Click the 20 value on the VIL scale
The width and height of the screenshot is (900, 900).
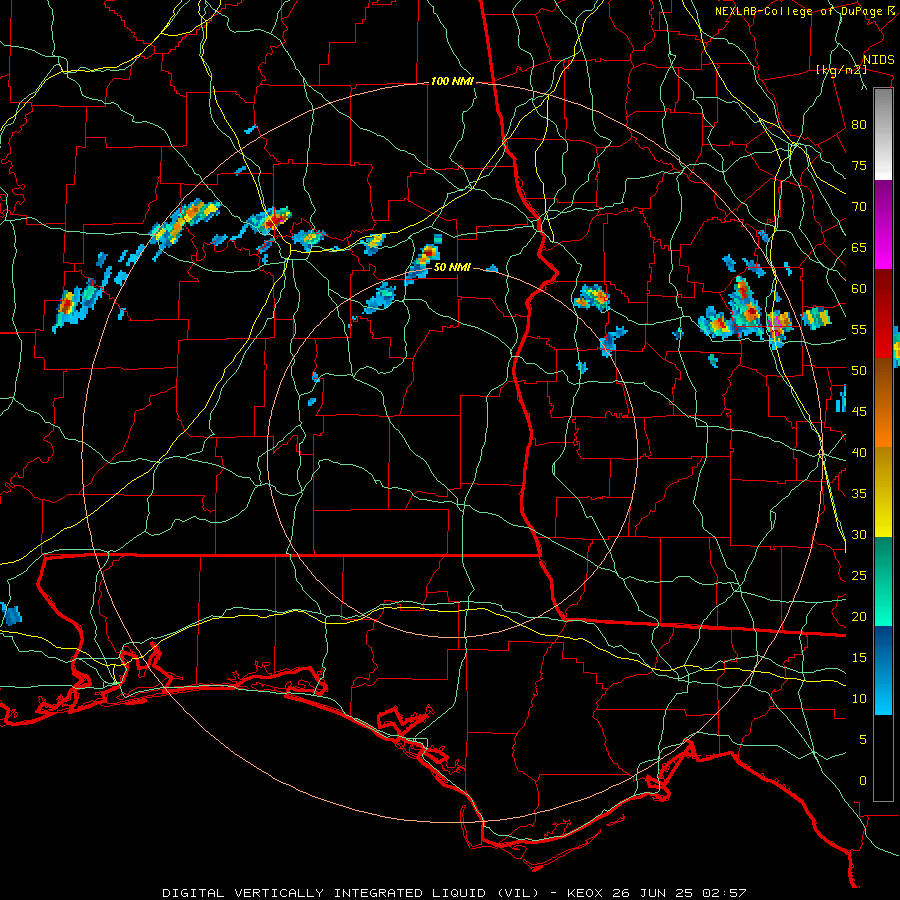tap(859, 617)
